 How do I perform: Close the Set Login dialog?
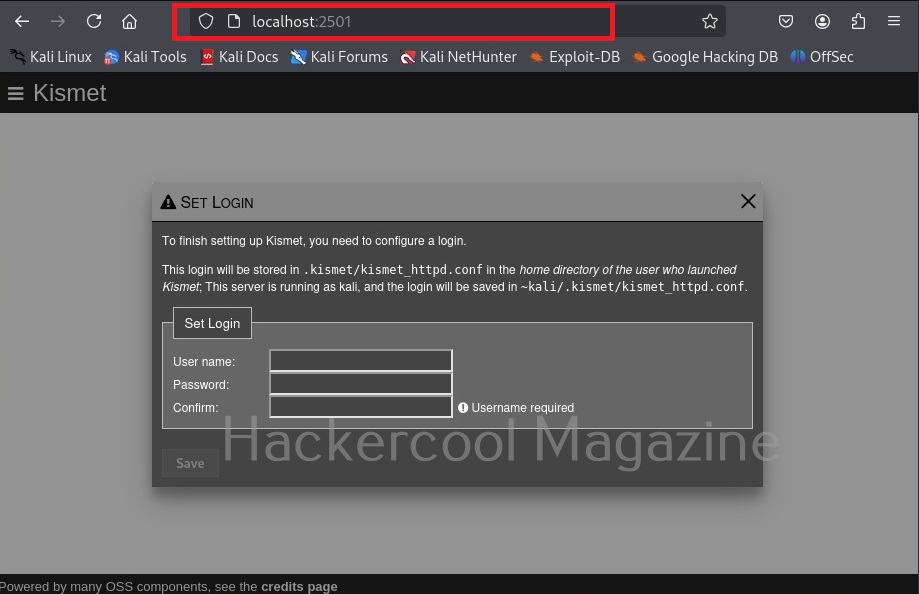[748, 201]
